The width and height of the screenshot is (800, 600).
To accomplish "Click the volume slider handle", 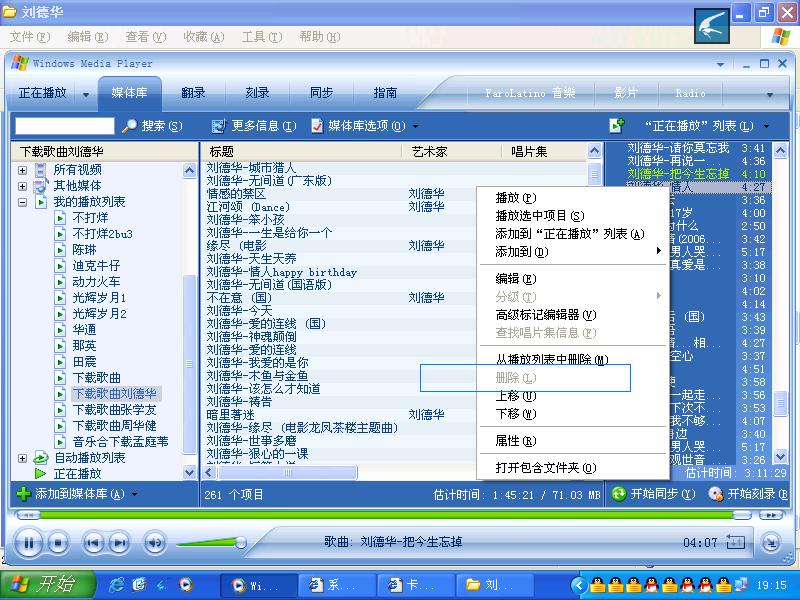I will [x=240, y=542].
